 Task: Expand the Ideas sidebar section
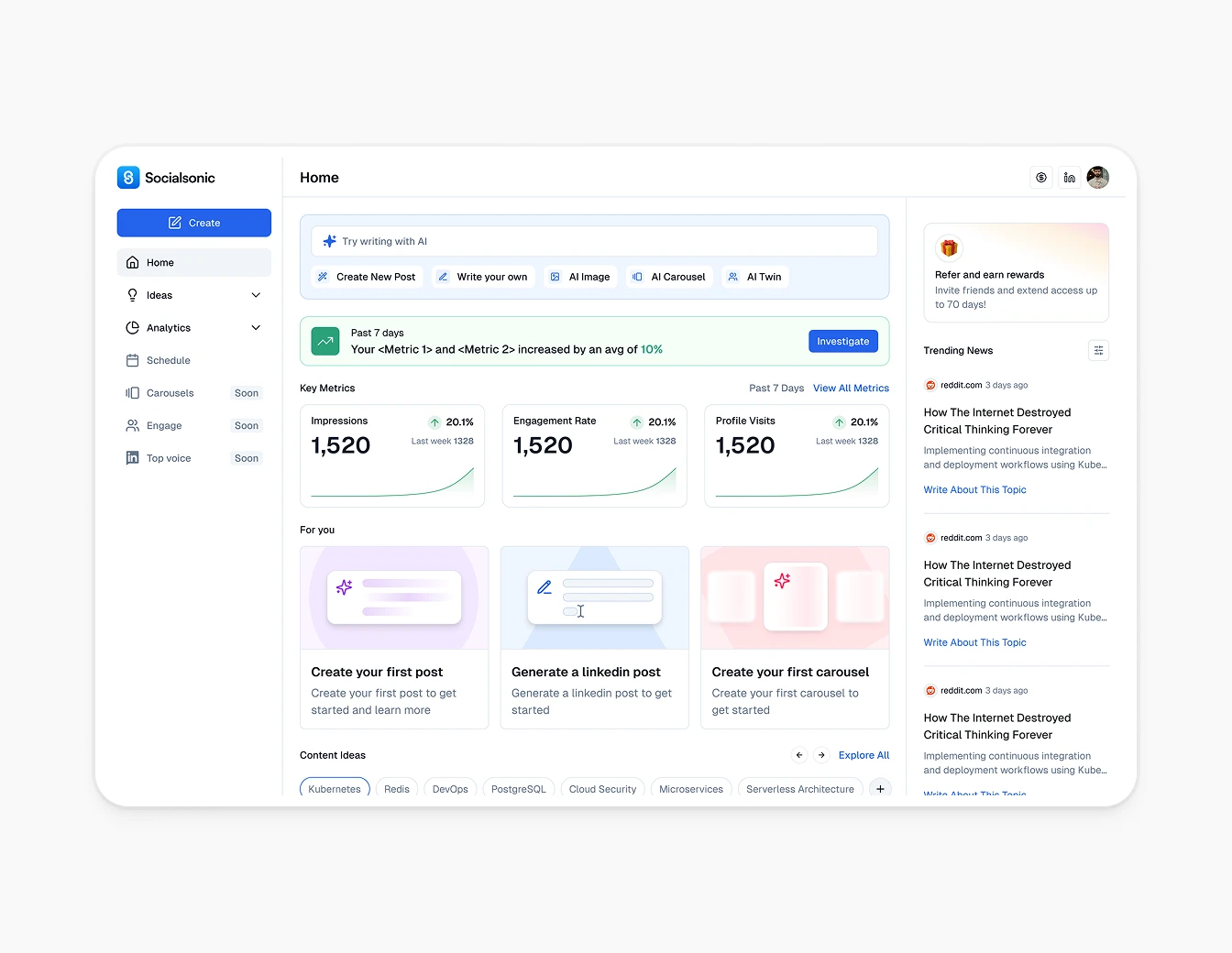[255, 294]
